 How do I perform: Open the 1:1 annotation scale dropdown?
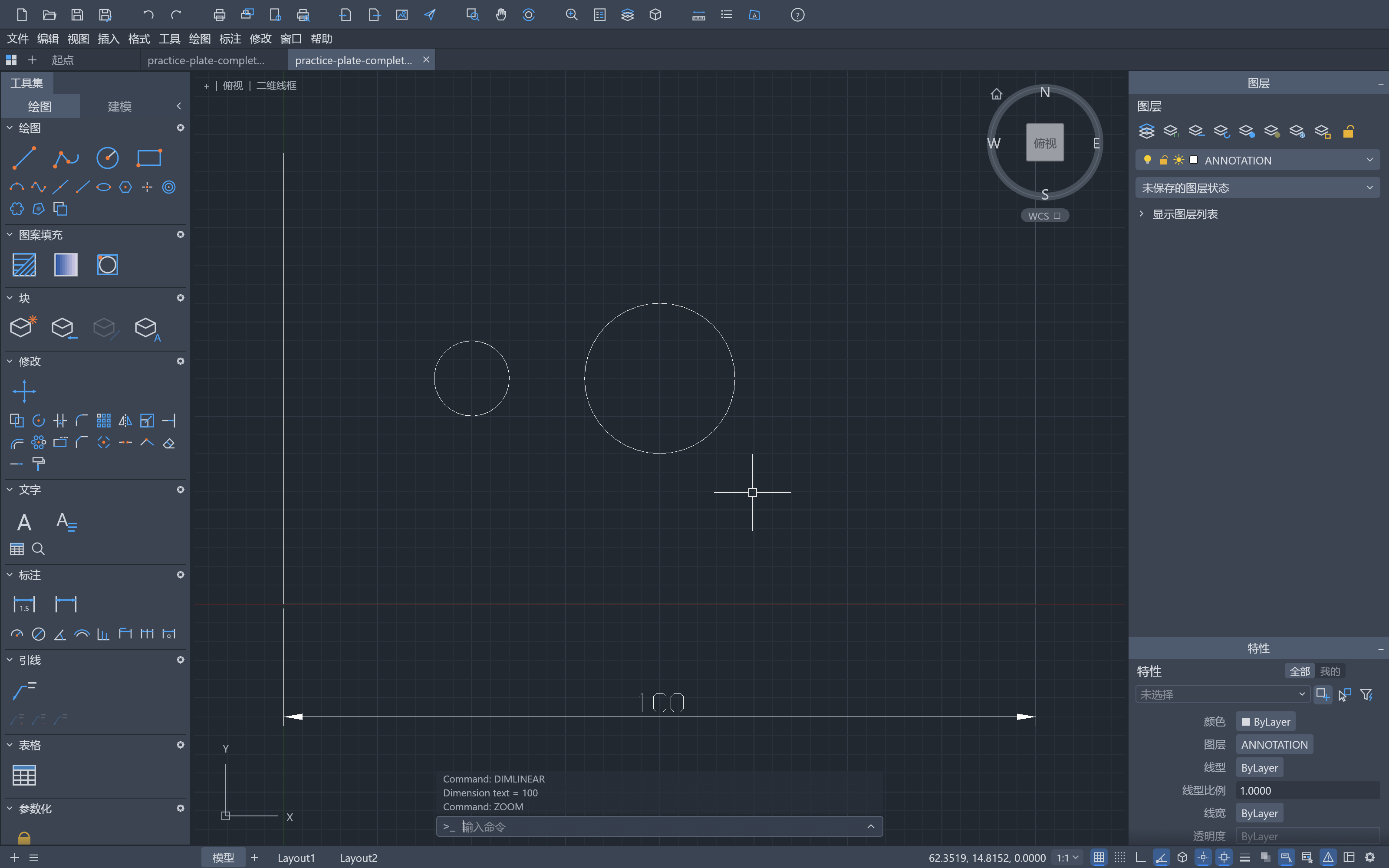1068,858
